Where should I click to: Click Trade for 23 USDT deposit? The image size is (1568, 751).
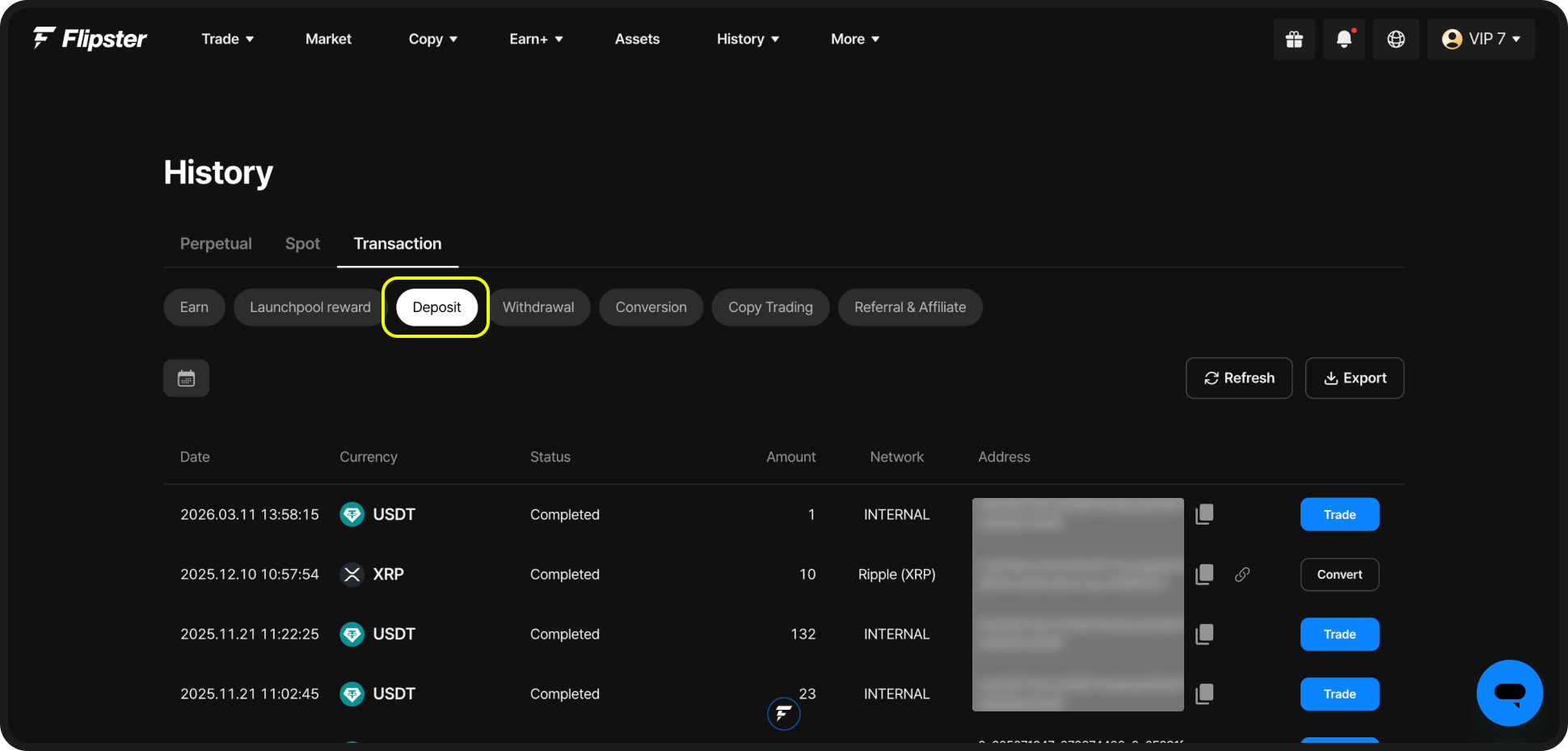click(1339, 694)
